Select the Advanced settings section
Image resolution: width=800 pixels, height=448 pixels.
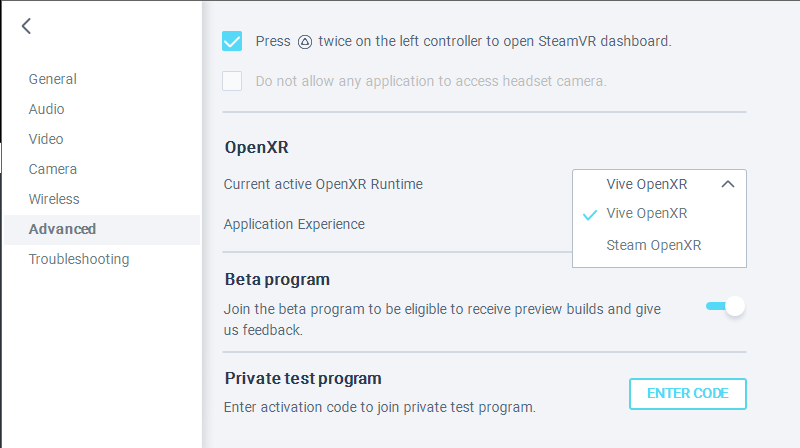click(62, 229)
